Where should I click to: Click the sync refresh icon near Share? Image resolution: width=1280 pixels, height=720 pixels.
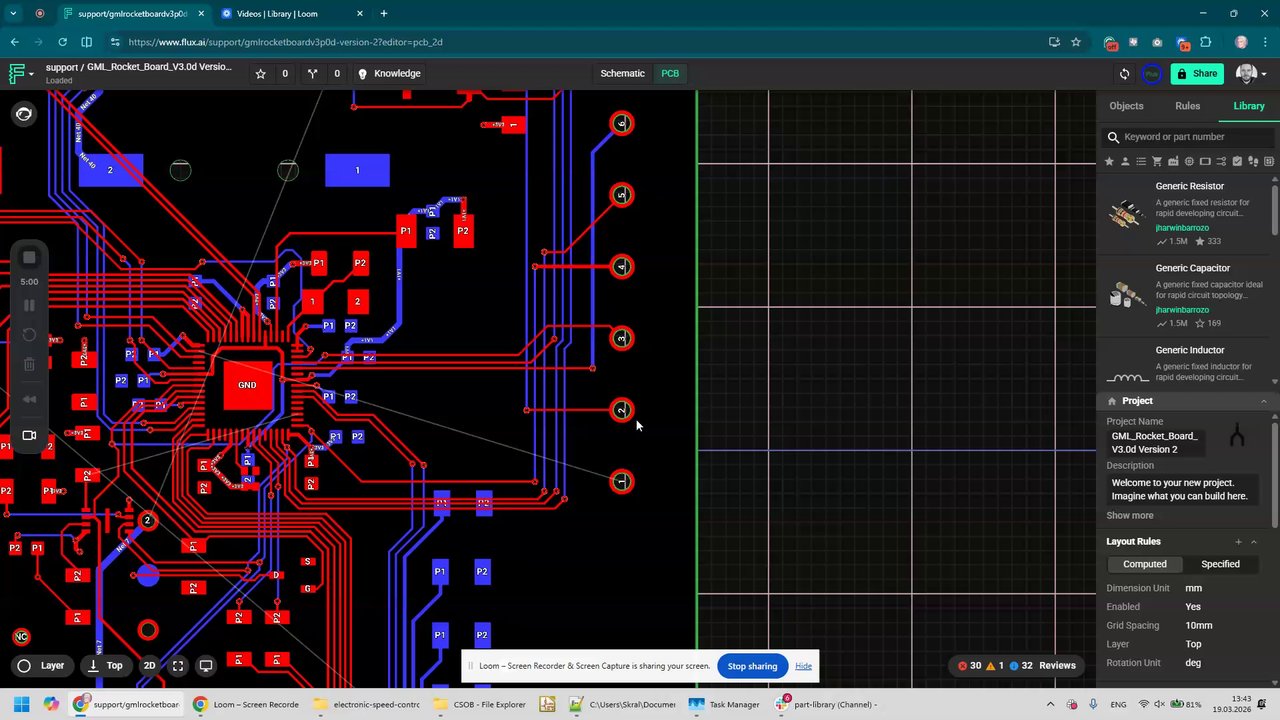1124,74
